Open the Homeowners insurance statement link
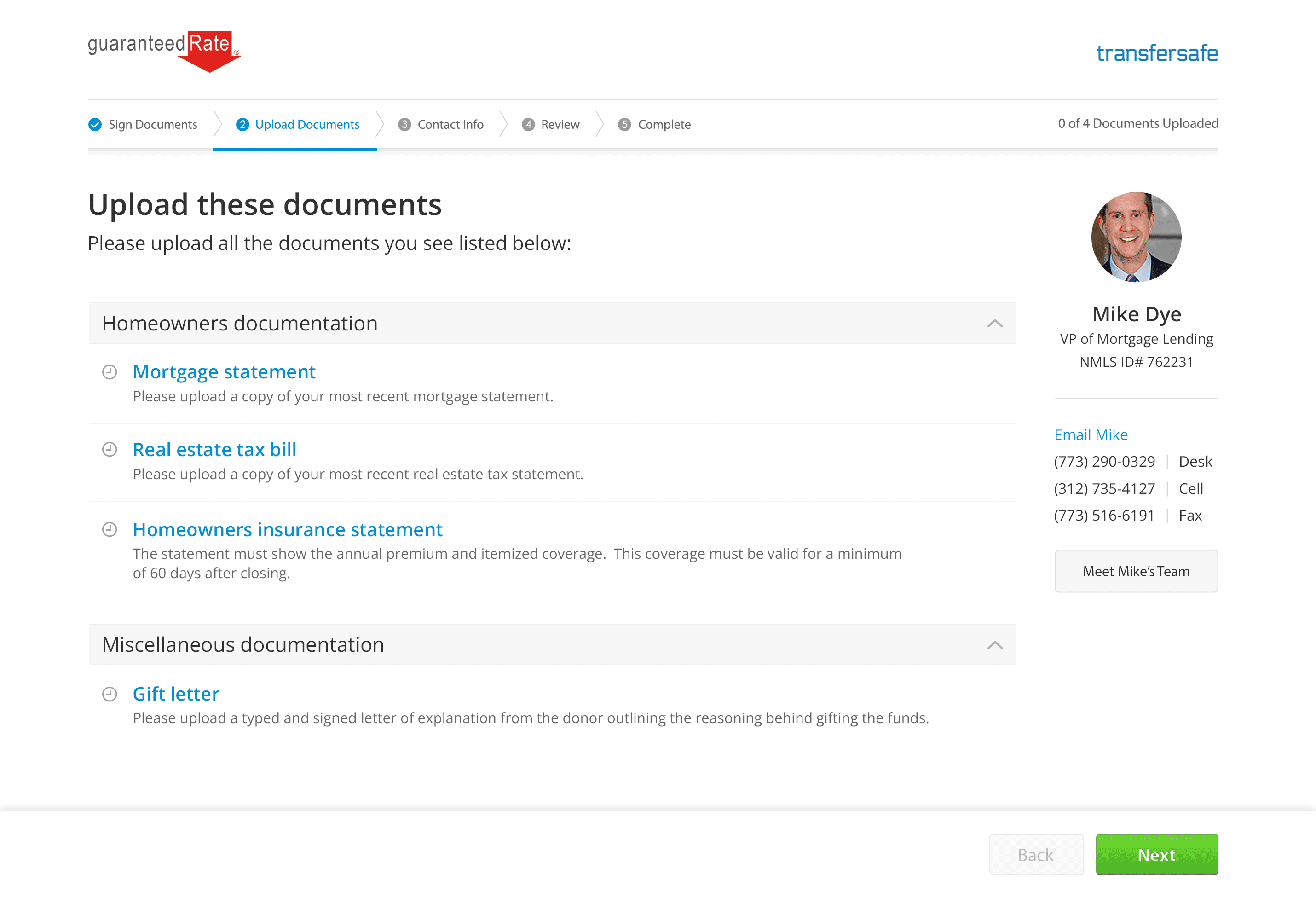1316x898 pixels. 288,529
